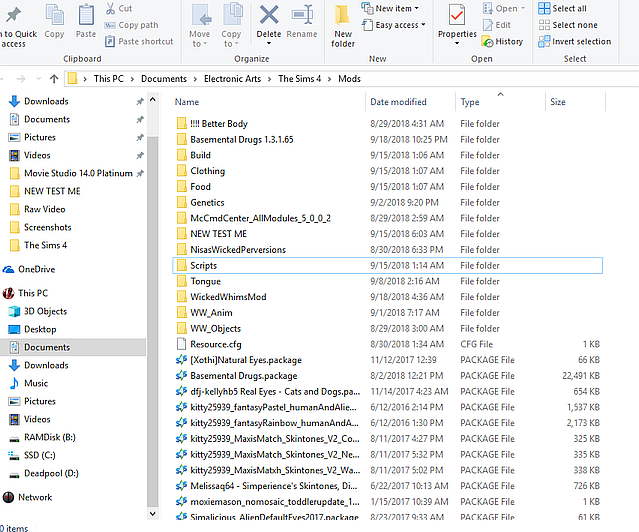Click Select all
Screen dimensions: 639x532
point(562,8)
